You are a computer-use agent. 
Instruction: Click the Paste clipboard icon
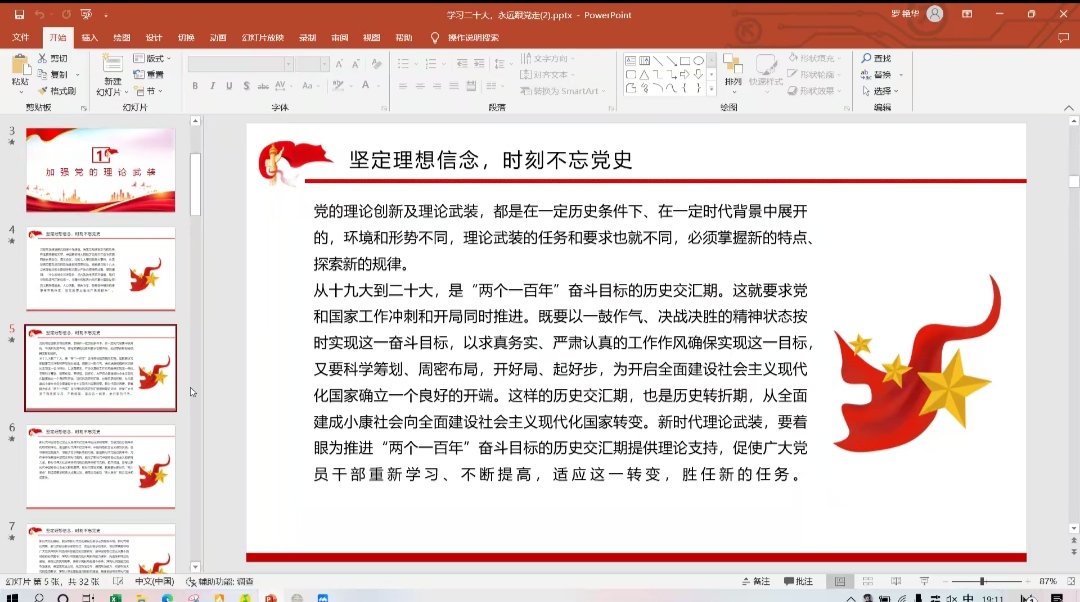(x=20, y=66)
